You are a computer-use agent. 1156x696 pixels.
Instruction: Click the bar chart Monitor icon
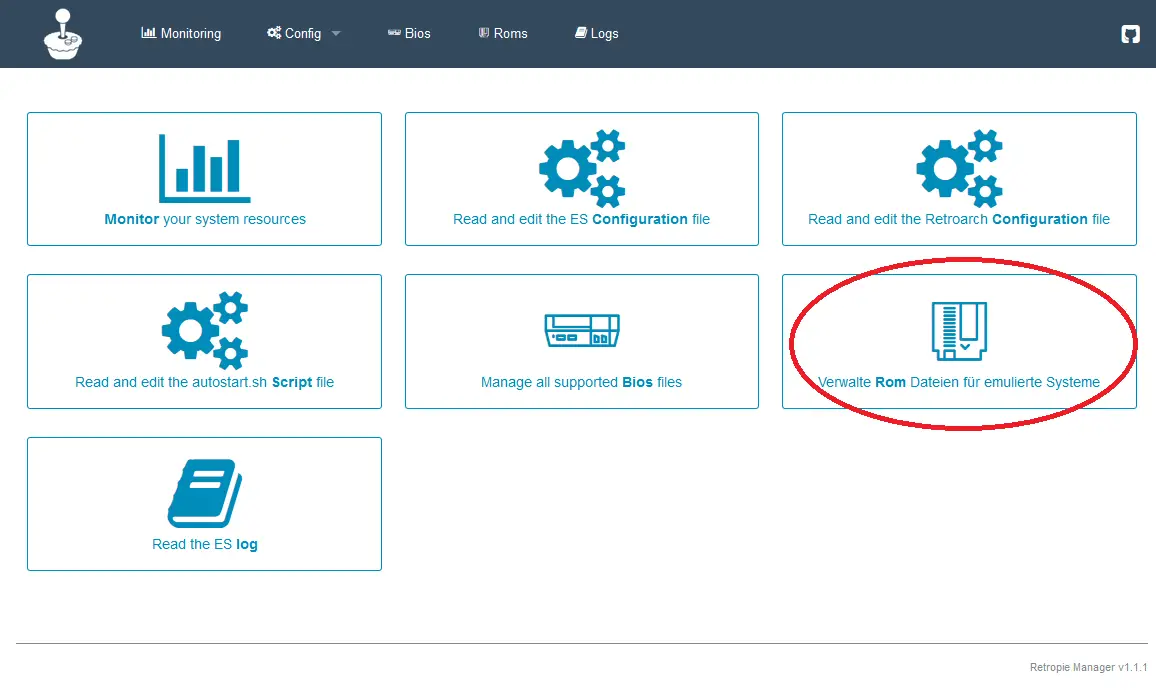tap(205, 168)
